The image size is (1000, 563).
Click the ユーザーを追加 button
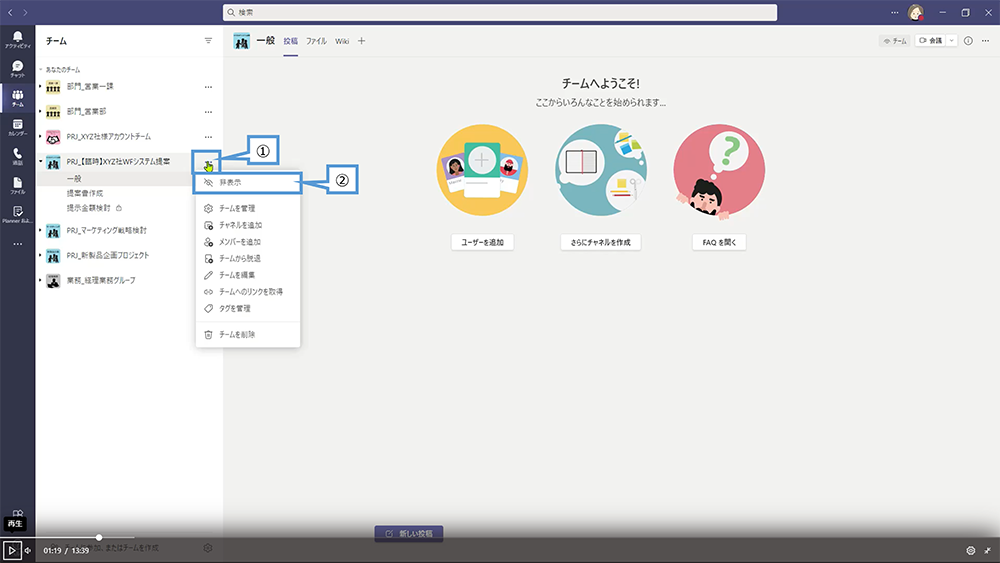[x=483, y=242]
